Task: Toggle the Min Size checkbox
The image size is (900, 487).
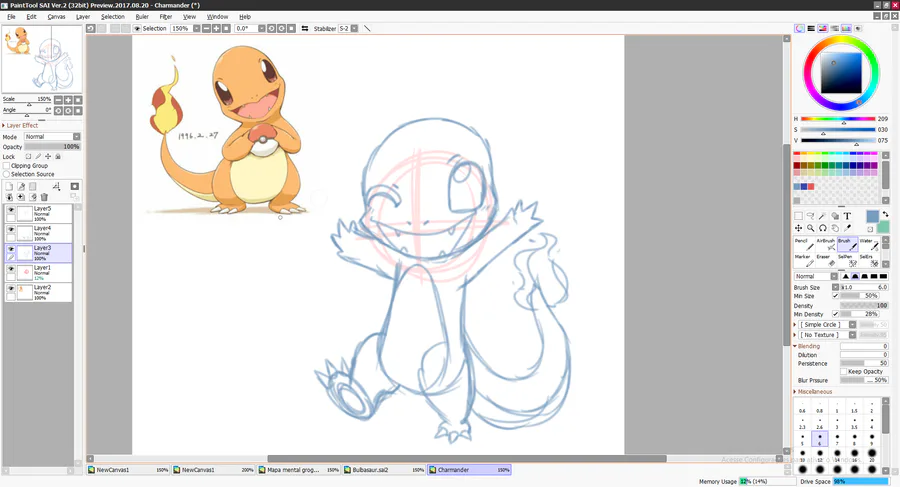Action: (836, 296)
